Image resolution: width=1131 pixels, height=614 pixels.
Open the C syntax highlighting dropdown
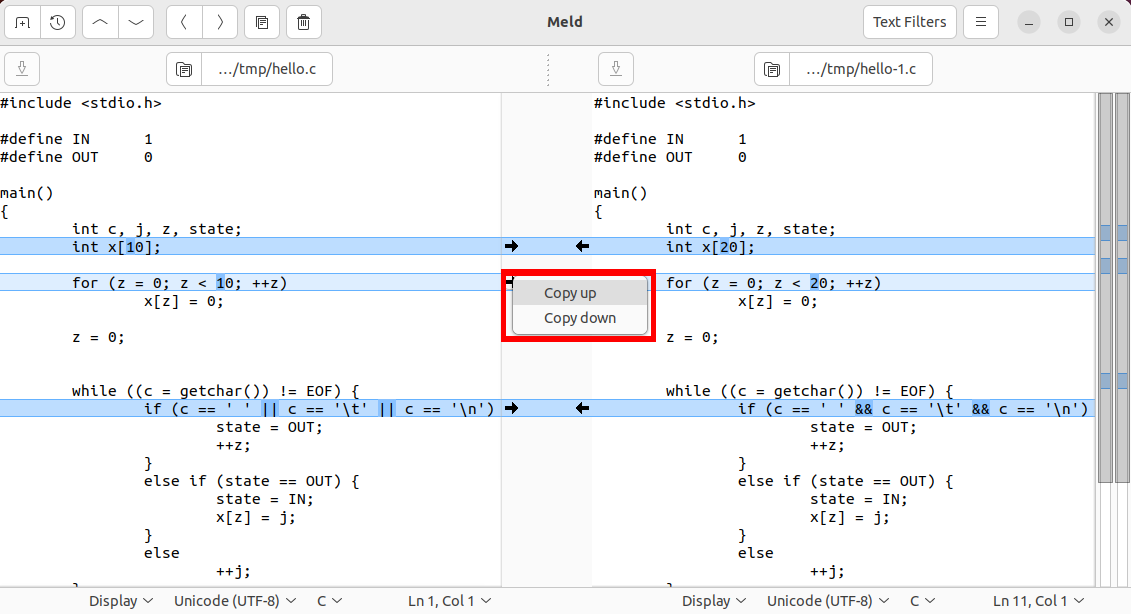tap(329, 600)
